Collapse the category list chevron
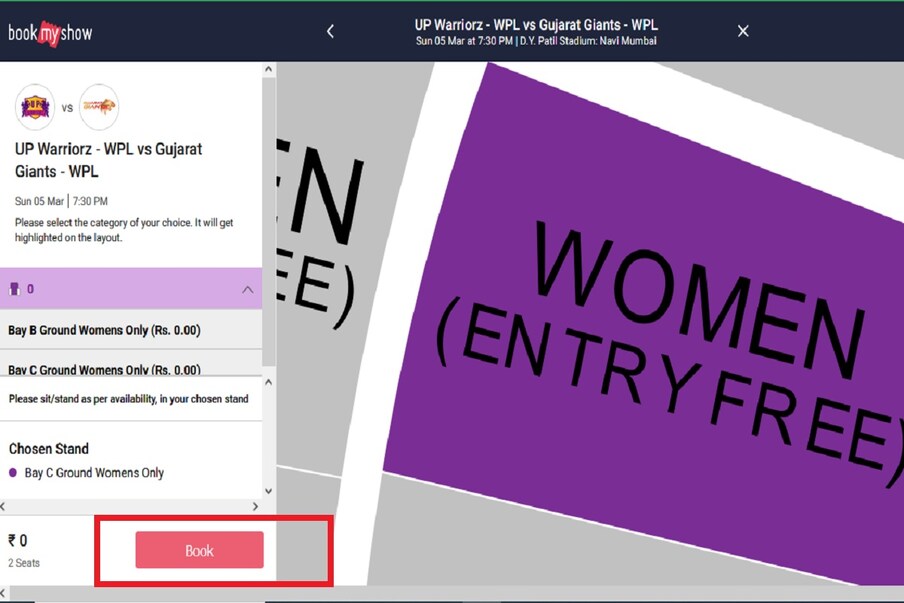Screen dimensions: 904x603 [247, 289]
